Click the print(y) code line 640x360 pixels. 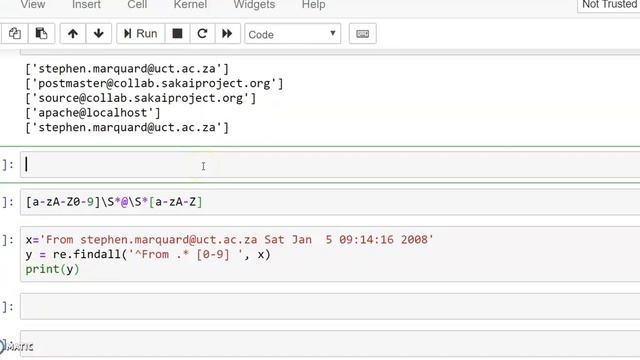[x=52, y=269]
